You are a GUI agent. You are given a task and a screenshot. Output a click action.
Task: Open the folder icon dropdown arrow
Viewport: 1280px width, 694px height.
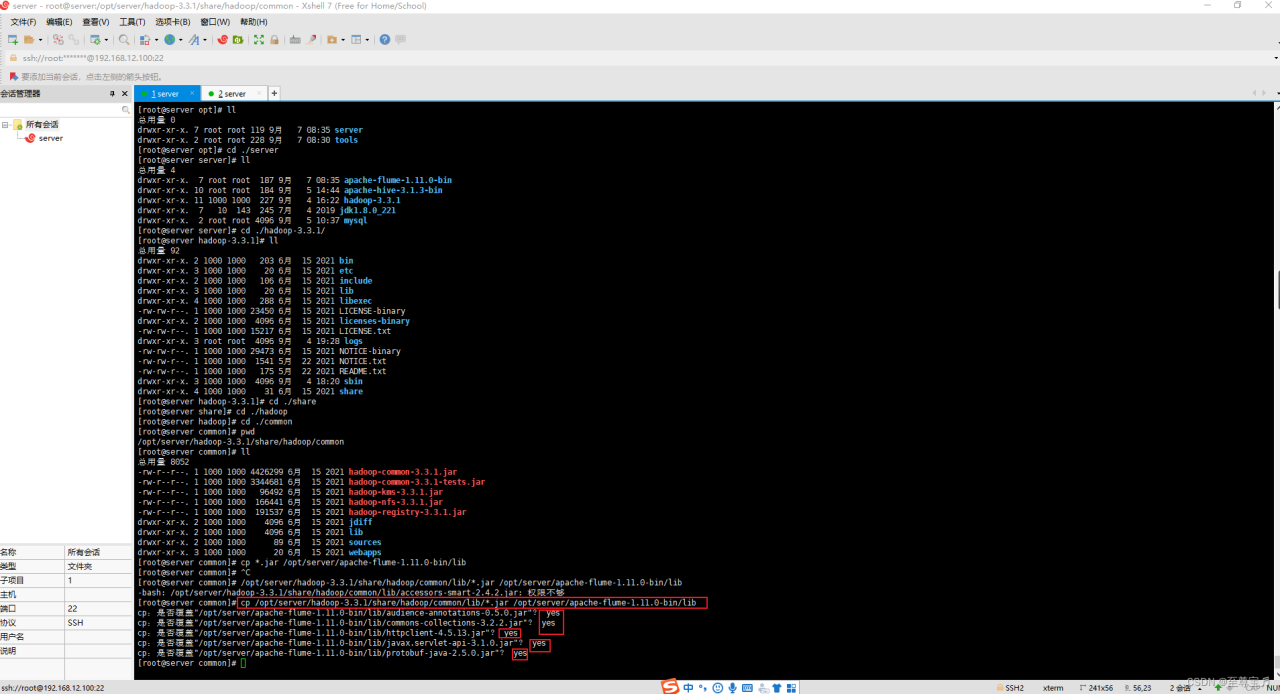[40, 40]
